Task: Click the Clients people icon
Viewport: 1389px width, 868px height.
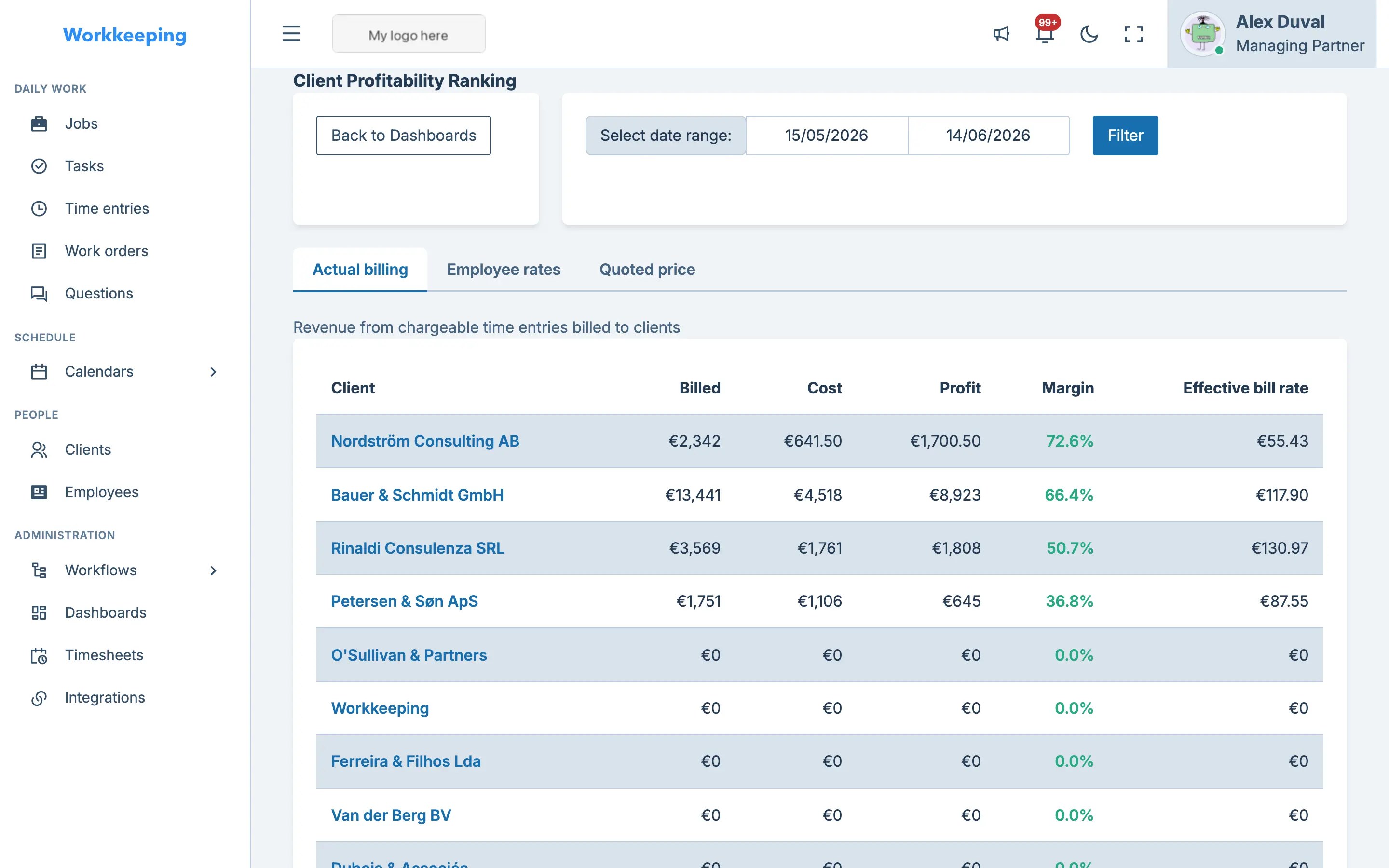Action: pyautogui.click(x=39, y=449)
